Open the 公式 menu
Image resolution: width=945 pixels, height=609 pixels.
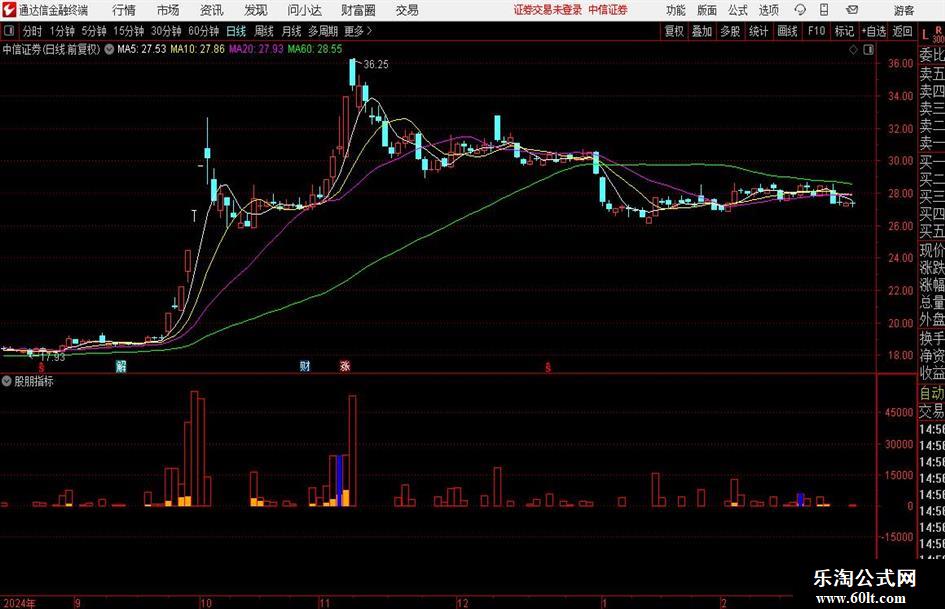pyautogui.click(x=738, y=10)
